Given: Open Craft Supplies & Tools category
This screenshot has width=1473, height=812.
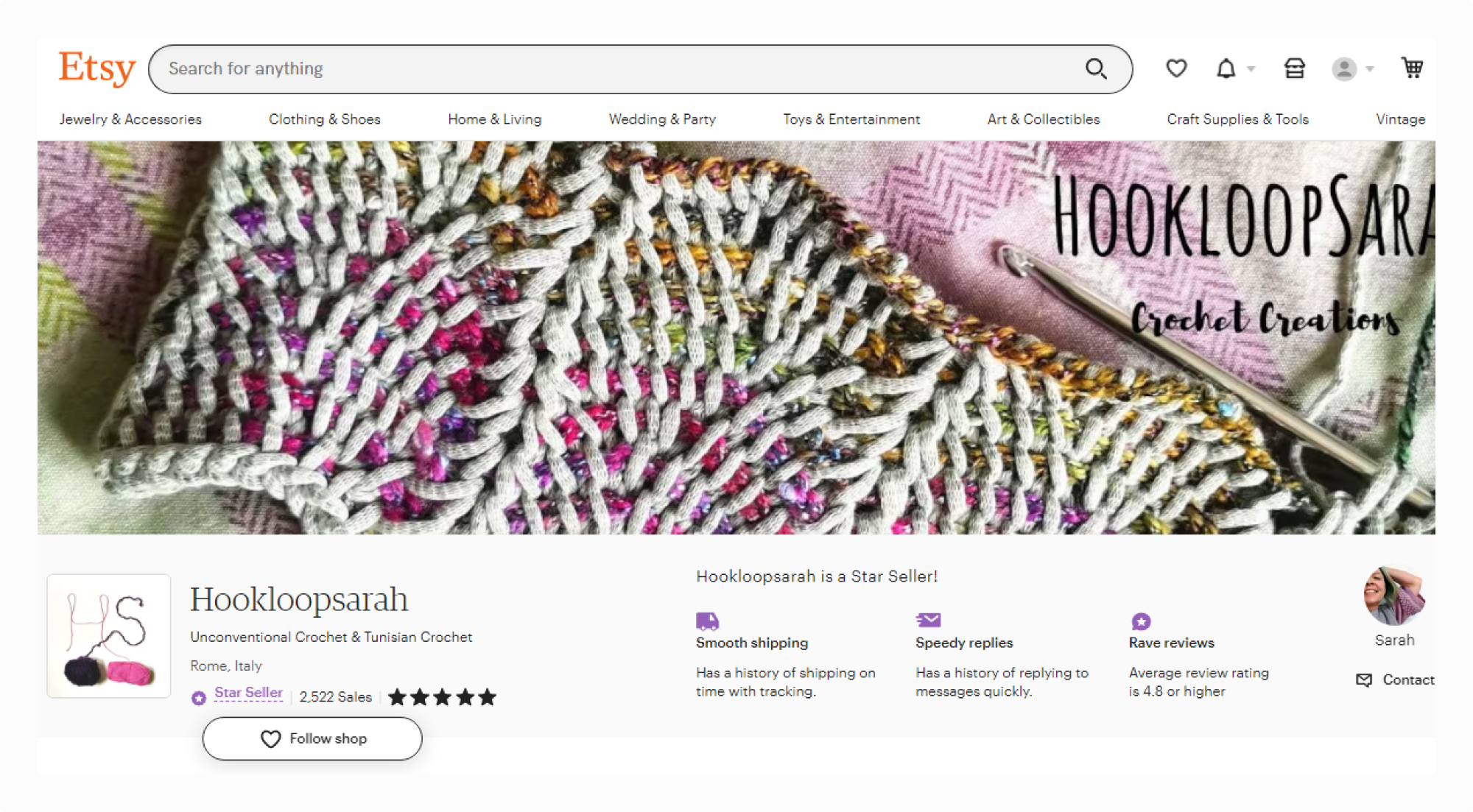Looking at the screenshot, I should tap(1237, 119).
